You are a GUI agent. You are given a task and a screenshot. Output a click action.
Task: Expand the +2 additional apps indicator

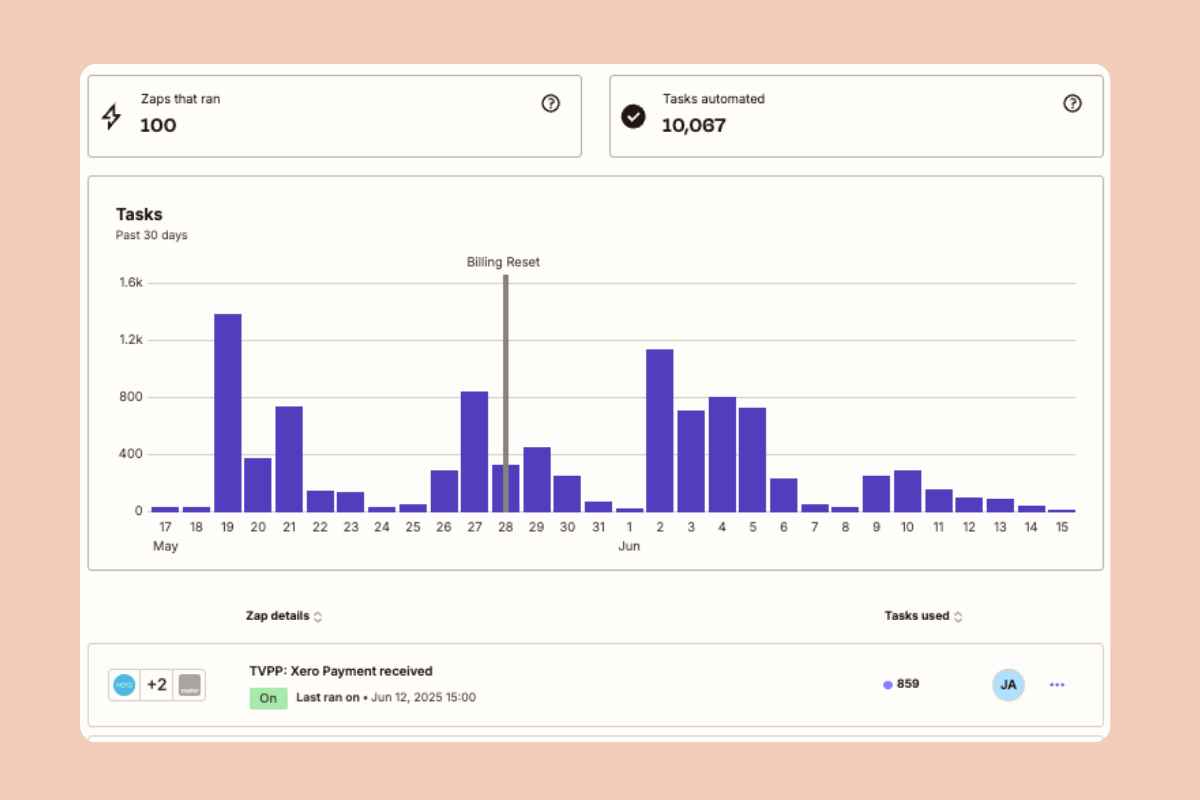click(x=156, y=685)
